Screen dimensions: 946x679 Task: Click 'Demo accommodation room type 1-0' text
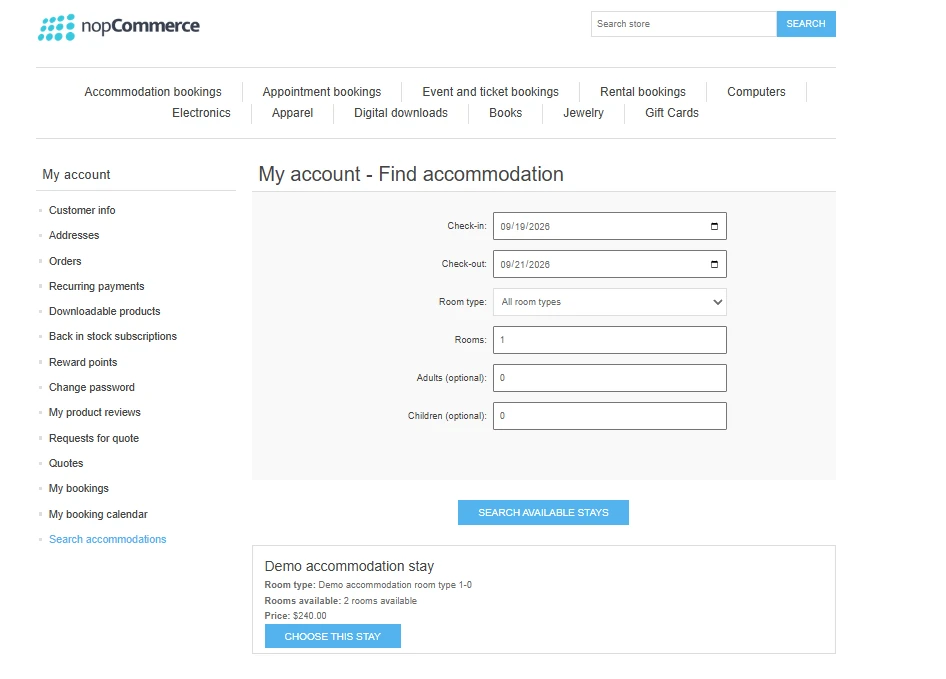point(395,585)
